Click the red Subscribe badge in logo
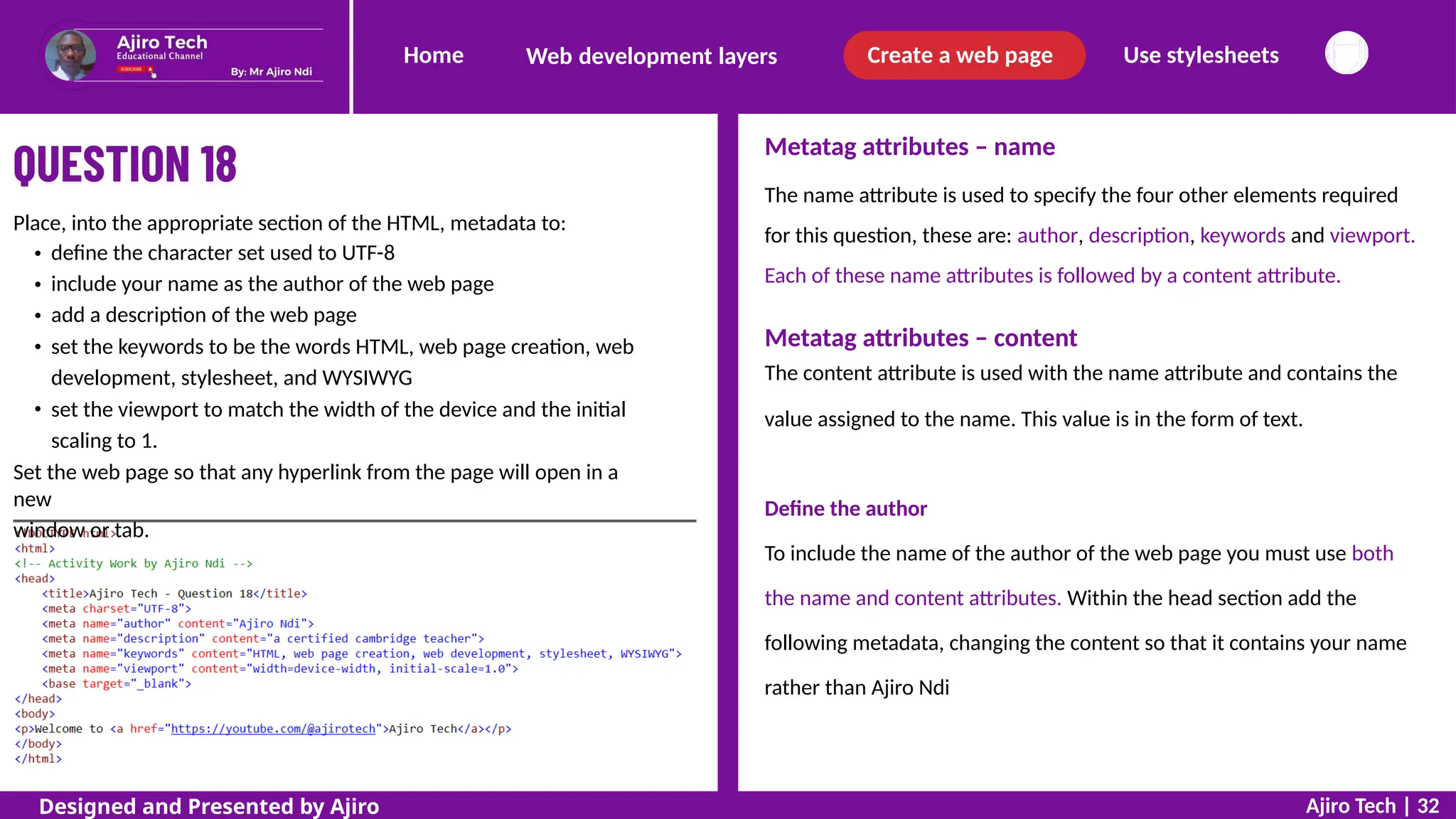This screenshot has height=819, width=1456. pos(134,69)
